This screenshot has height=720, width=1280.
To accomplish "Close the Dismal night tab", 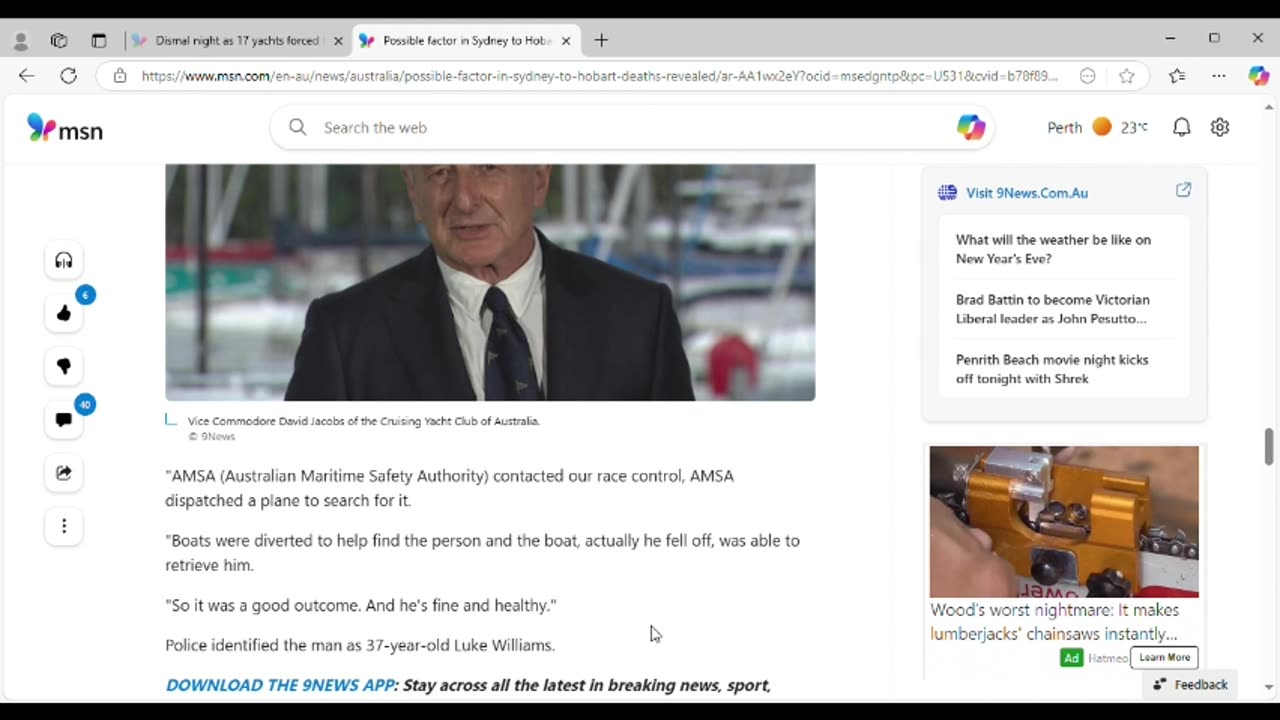I will click(338, 41).
